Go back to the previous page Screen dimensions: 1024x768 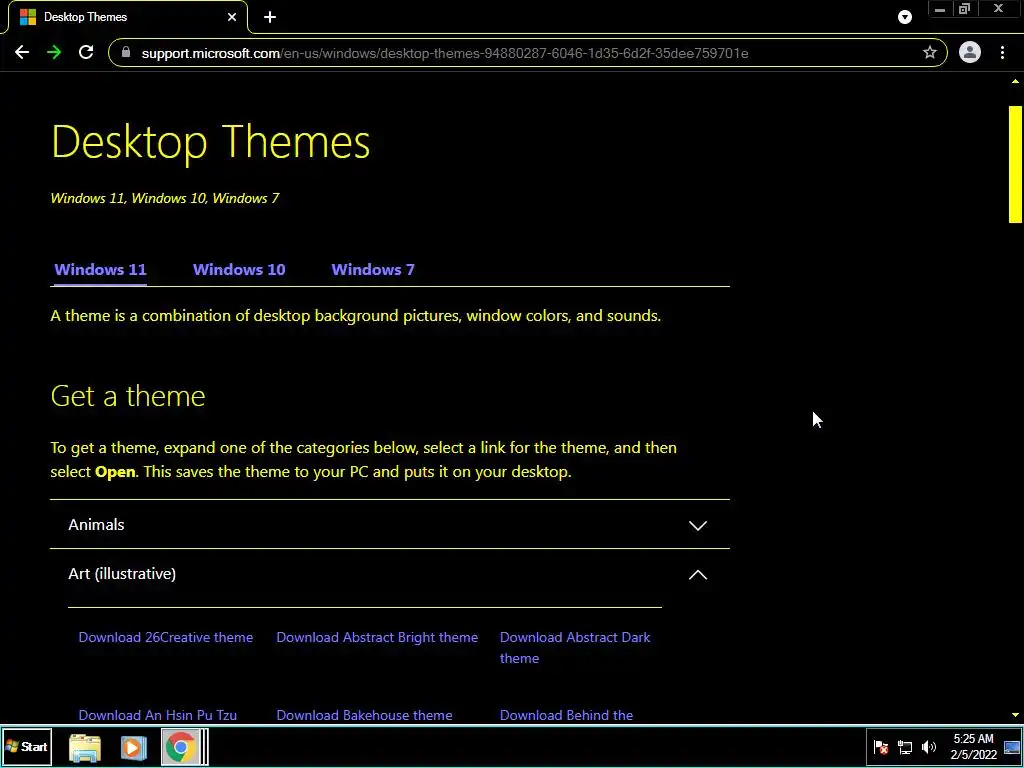[22, 53]
